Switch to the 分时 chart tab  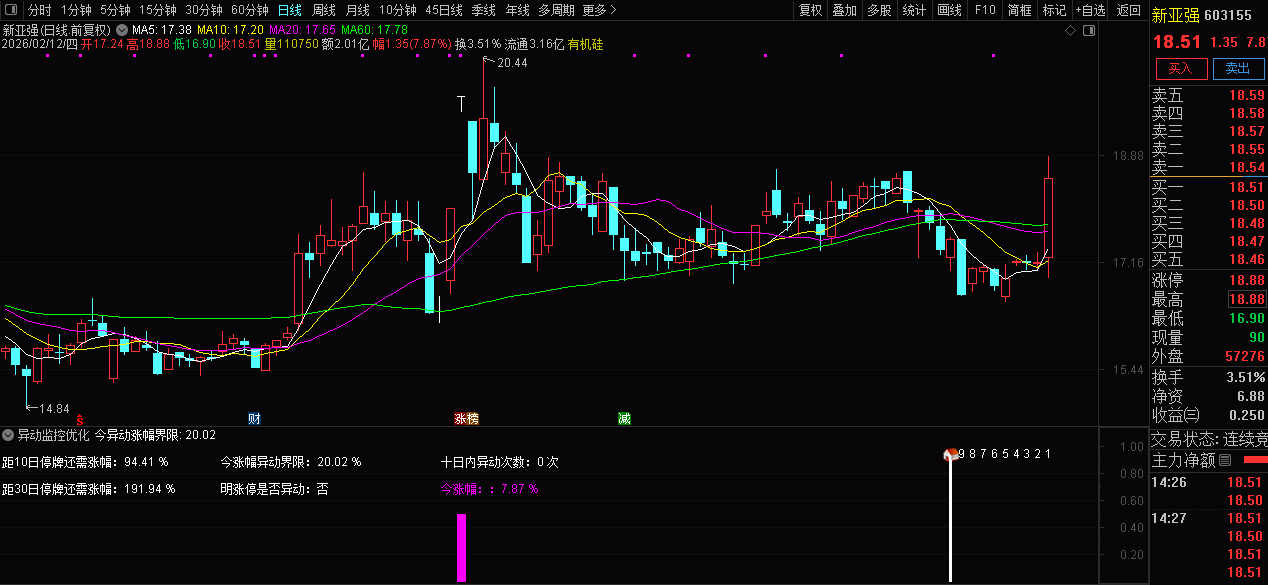coord(39,10)
